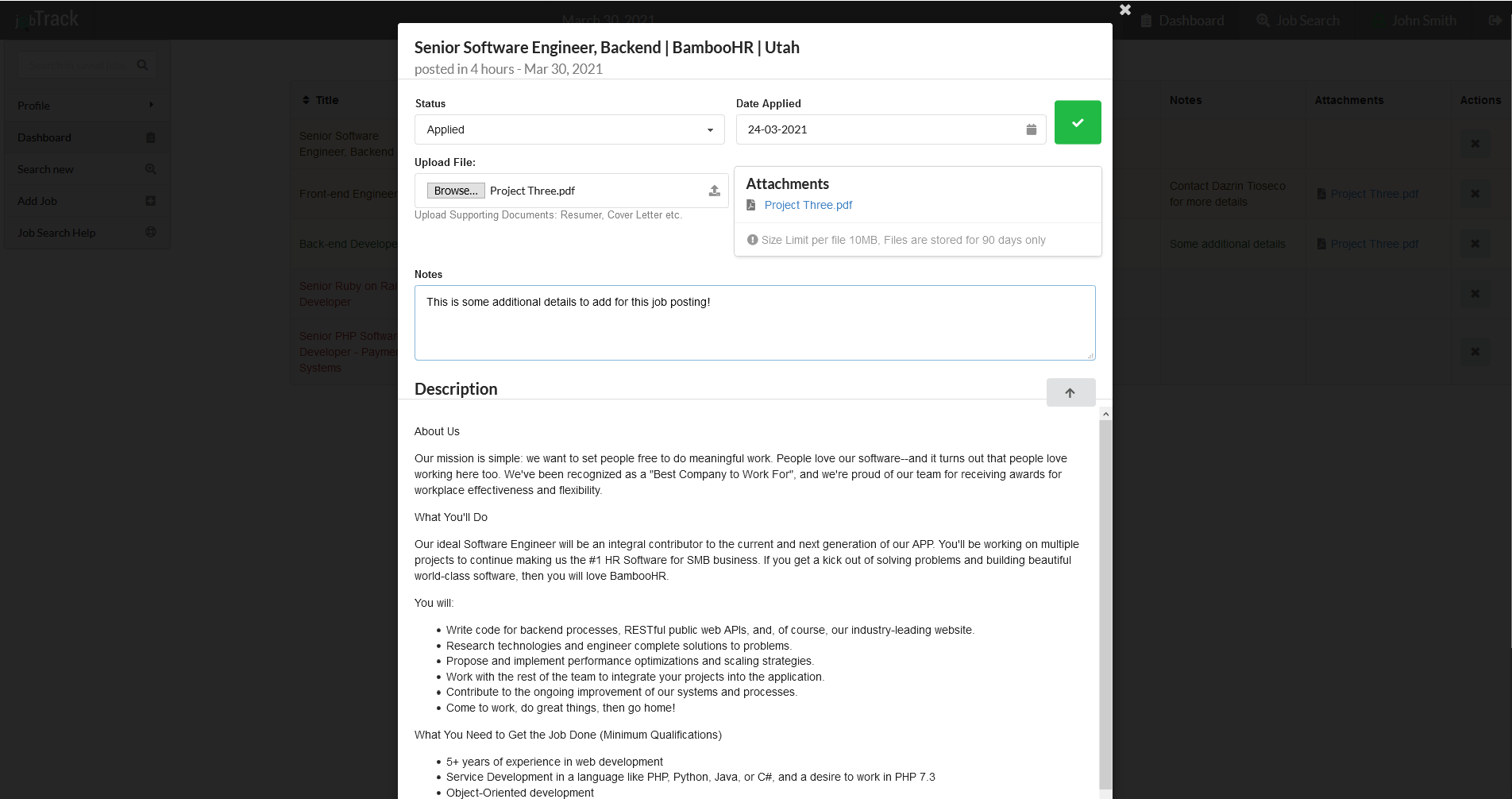Collapse Description with the up arrow button
This screenshot has height=799, width=1512.
tap(1070, 392)
